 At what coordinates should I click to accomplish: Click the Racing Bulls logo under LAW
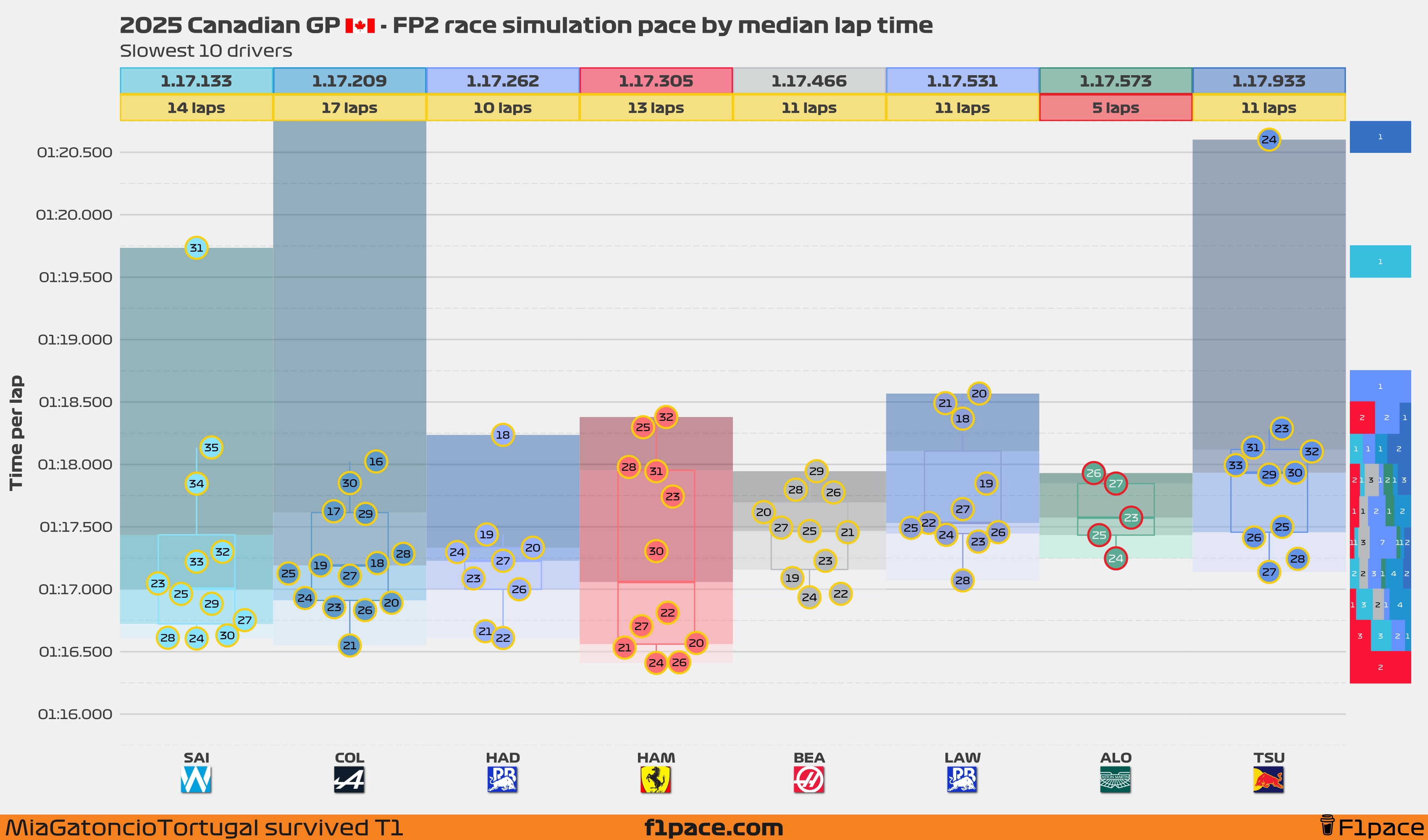pyautogui.click(x=962, y=780)
